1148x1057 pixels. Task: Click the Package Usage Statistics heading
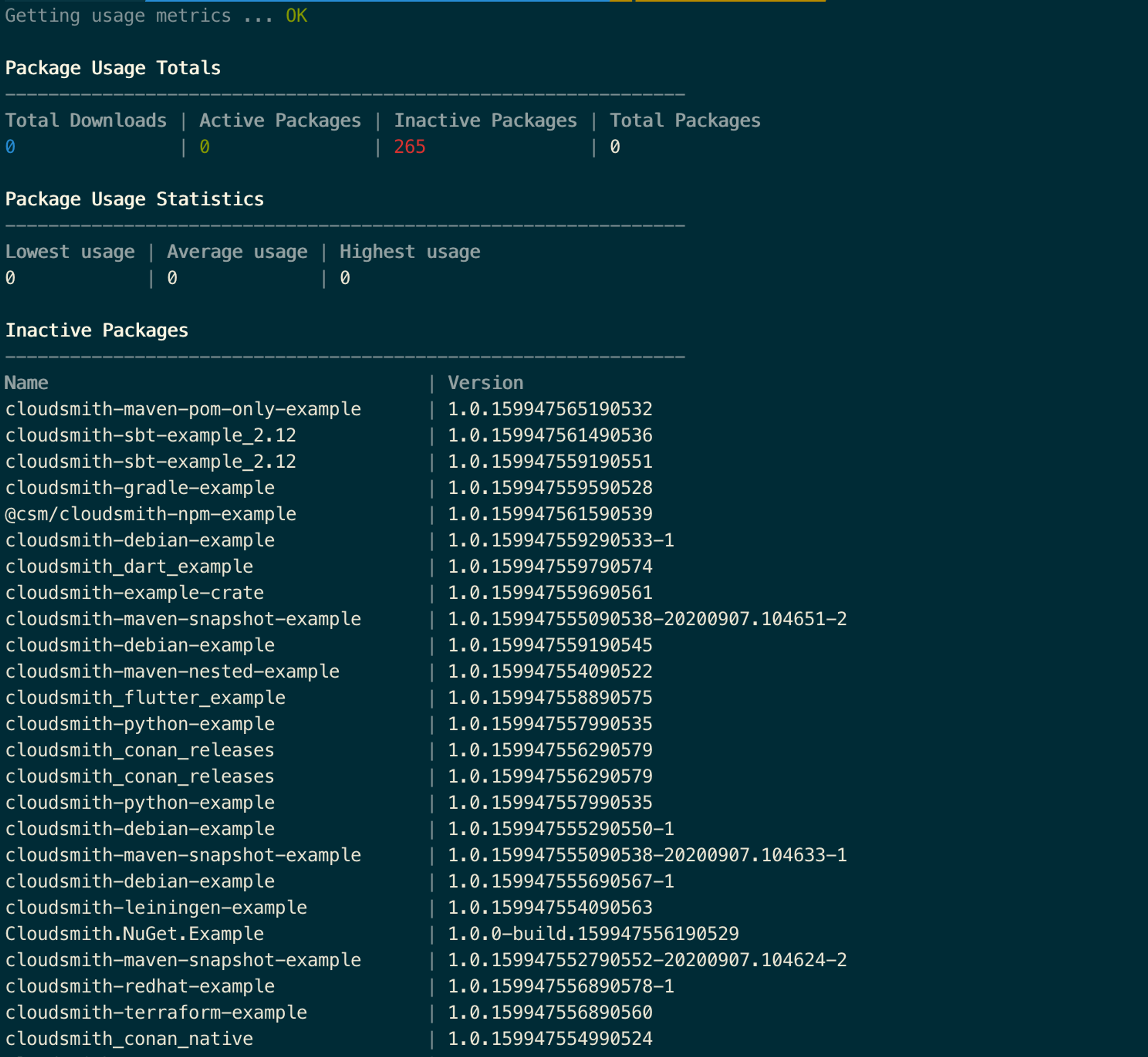(135, 199)
